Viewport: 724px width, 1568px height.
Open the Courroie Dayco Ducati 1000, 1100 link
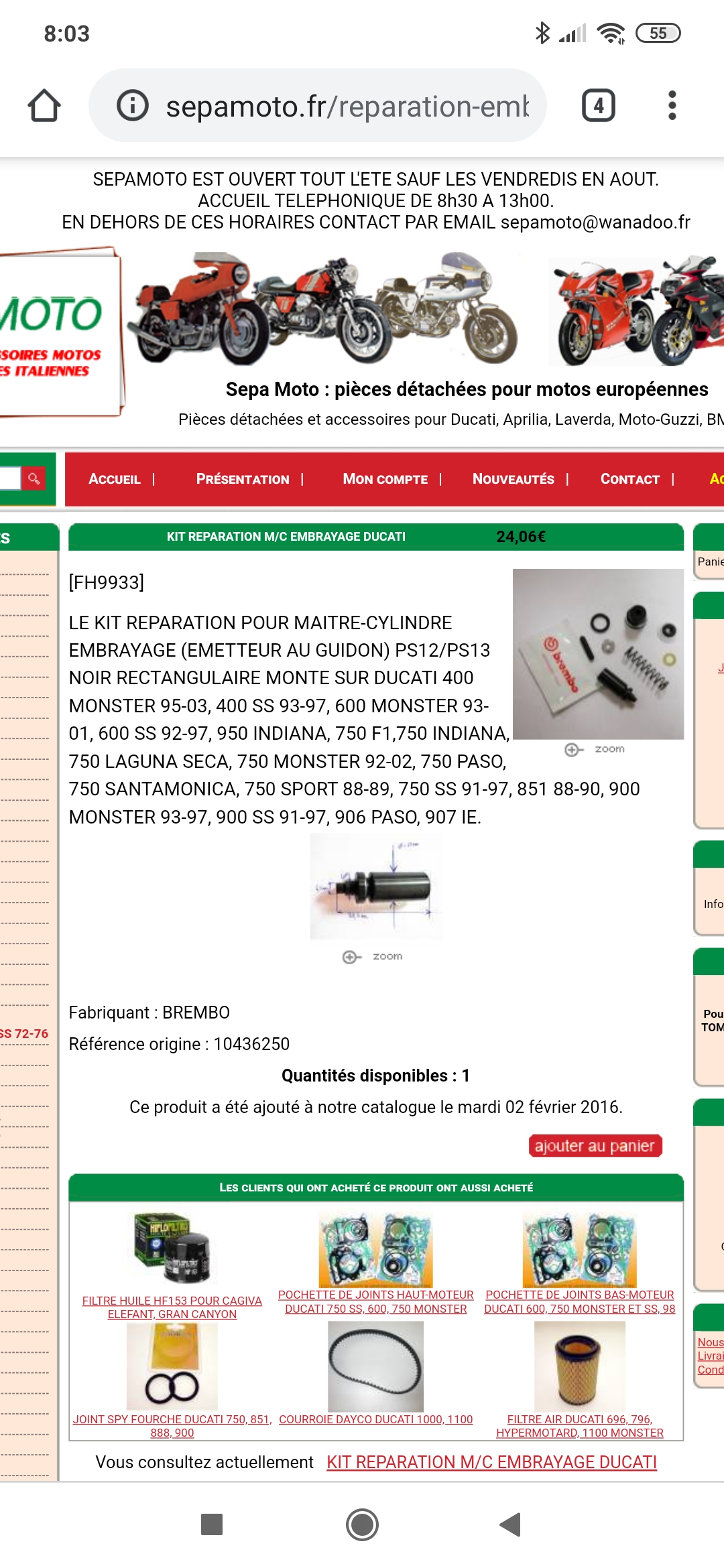point(376,1419)
